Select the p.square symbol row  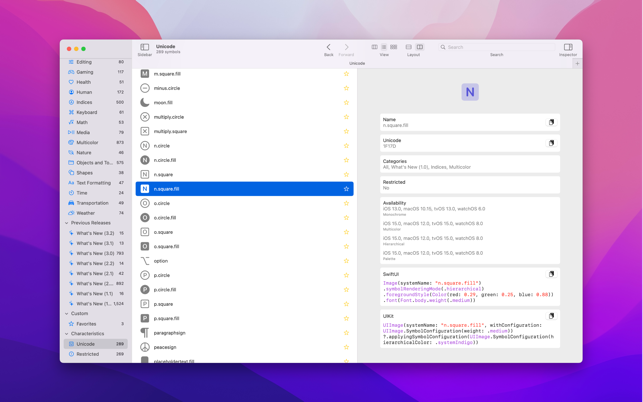click(244, 304)
